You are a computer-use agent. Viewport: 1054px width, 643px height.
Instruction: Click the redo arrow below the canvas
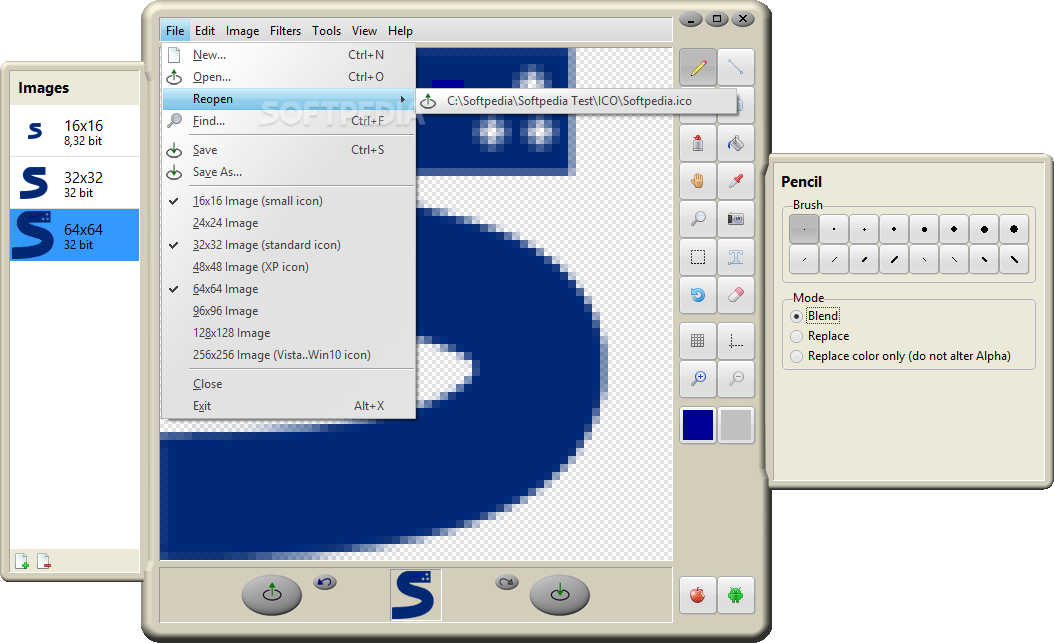(507, 582)
